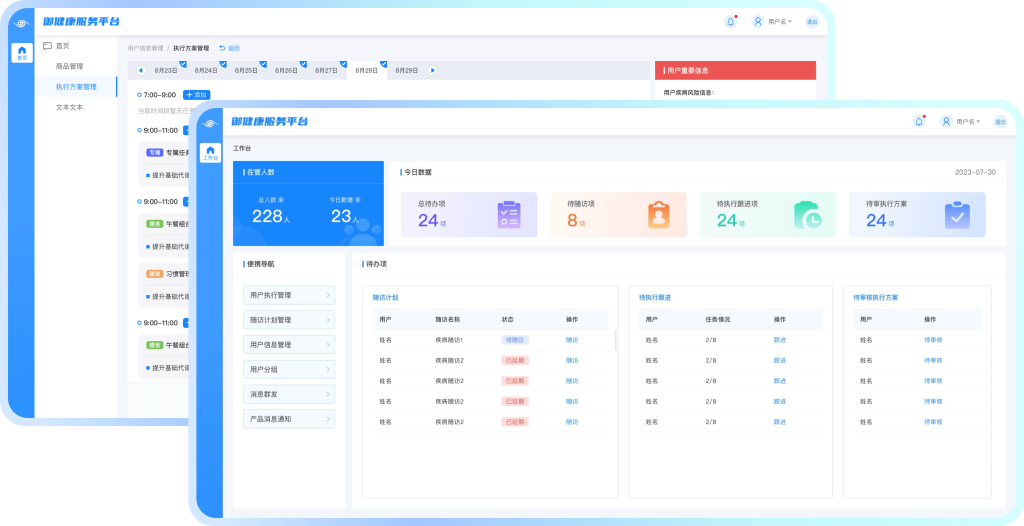
Task: Click the green clock icon on 待执行跟进项 card
Action: pyautogui.click(x=808, y=214)
